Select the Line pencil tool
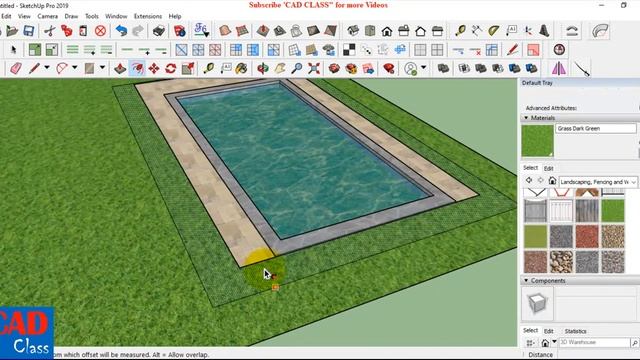 tap(34, 68)
